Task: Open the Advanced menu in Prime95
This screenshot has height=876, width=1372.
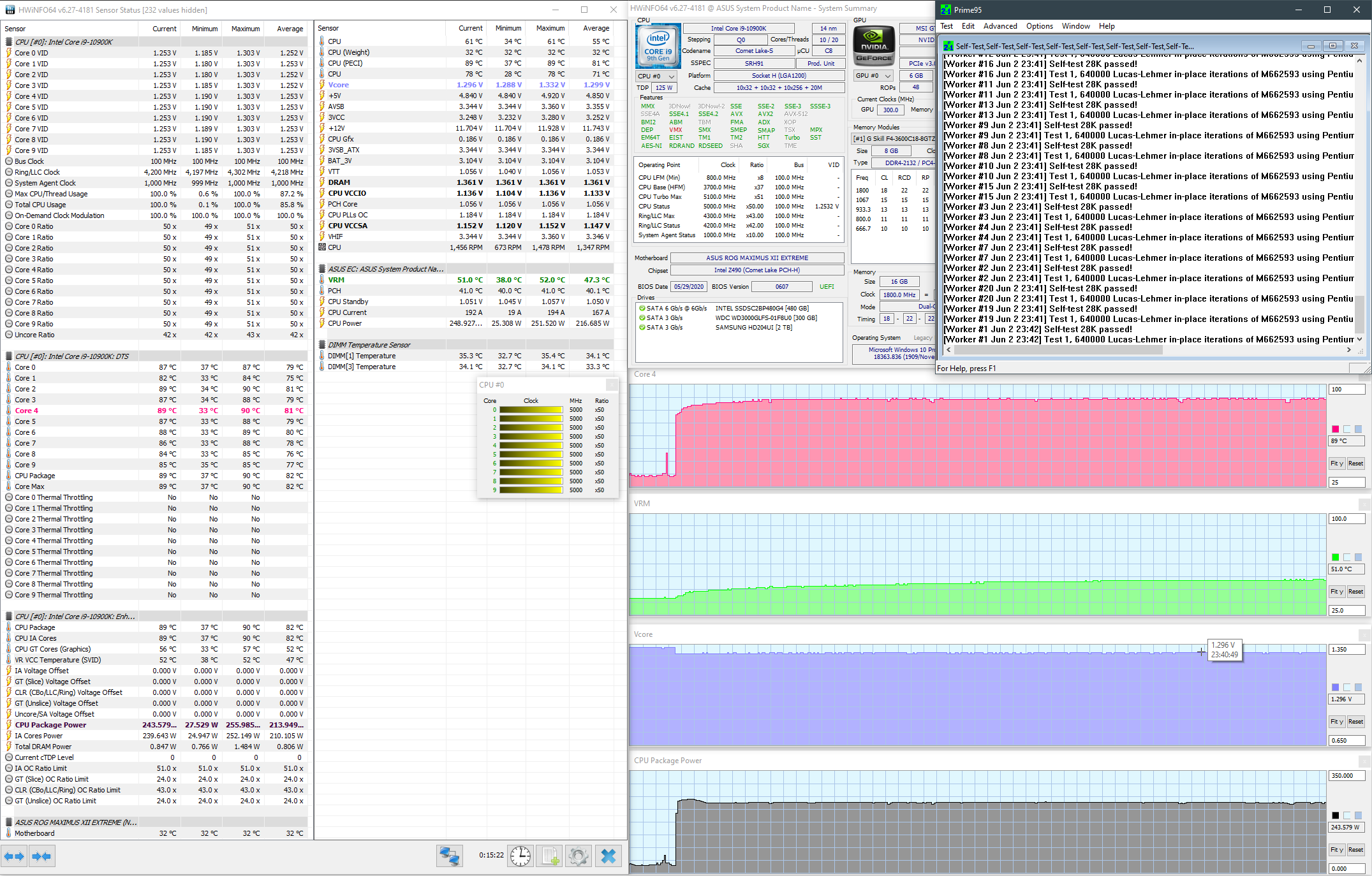Action: [x=999, y=26]
